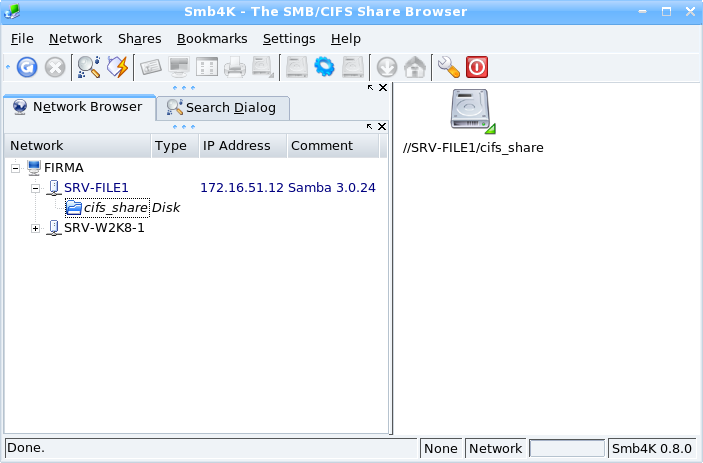Click the magnifier search network toolbar icon
703x463 pixels.
[x=89, y=67]
